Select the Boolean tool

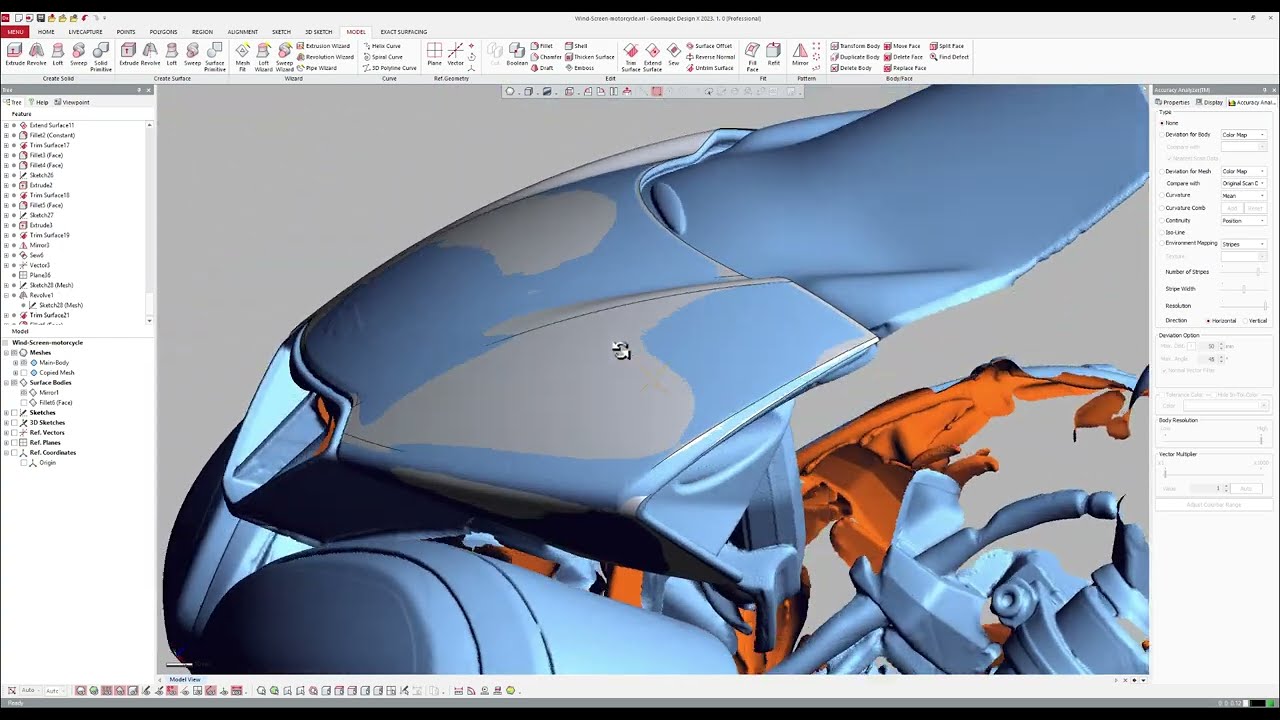point(517,55)
